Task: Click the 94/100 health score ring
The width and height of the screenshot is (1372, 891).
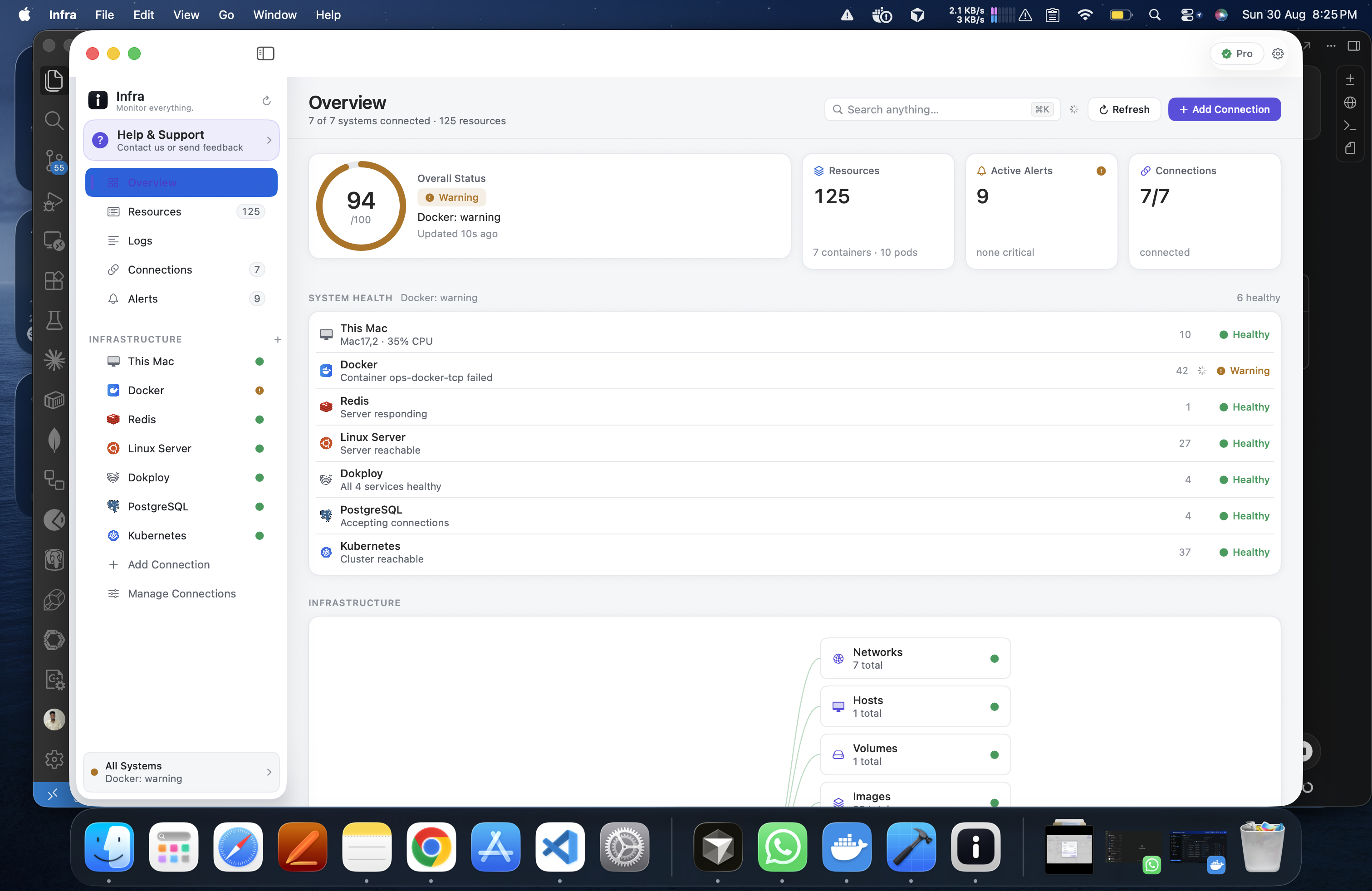Action: click(x=361, y=206)
